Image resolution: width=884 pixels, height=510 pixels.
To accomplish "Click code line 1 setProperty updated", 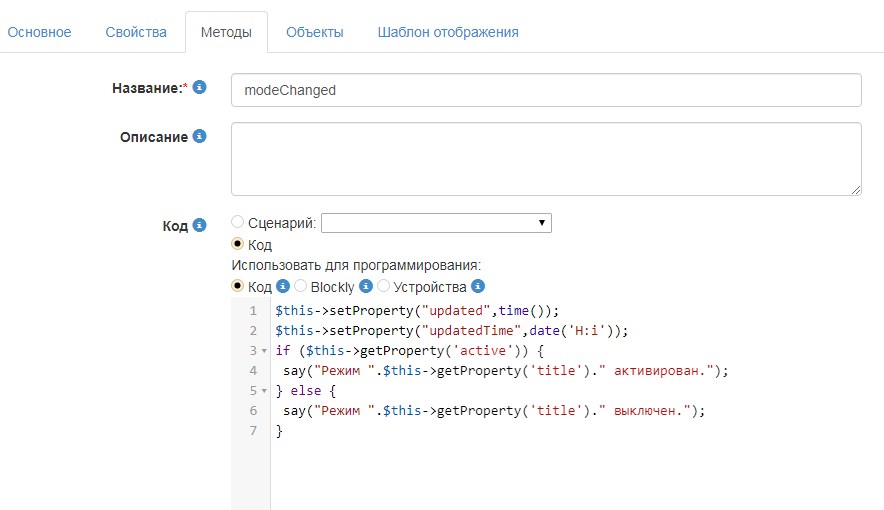I will pyautogui.click(x=417, y=311).
